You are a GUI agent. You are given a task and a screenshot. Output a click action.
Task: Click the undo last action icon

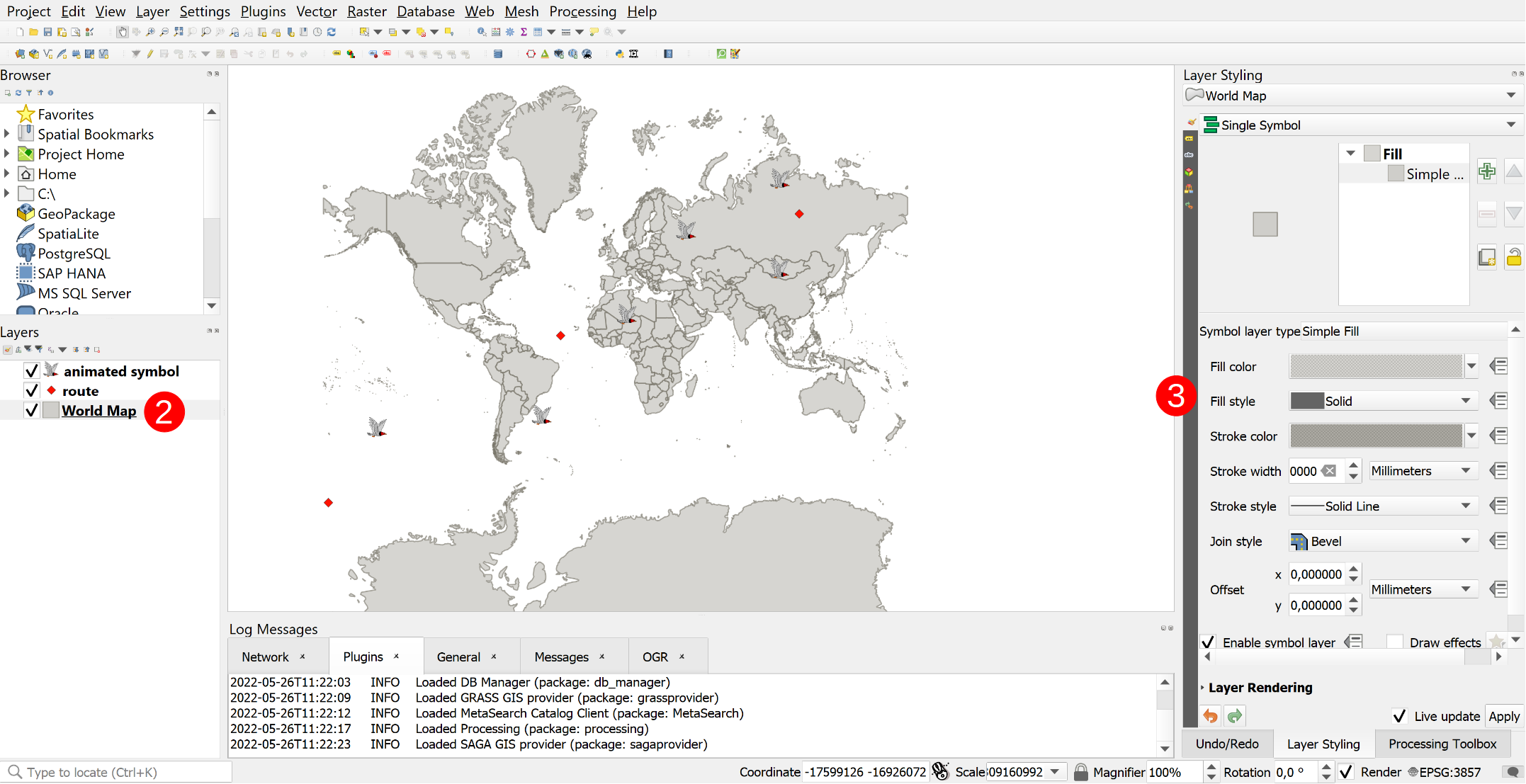coord(1211,715)
